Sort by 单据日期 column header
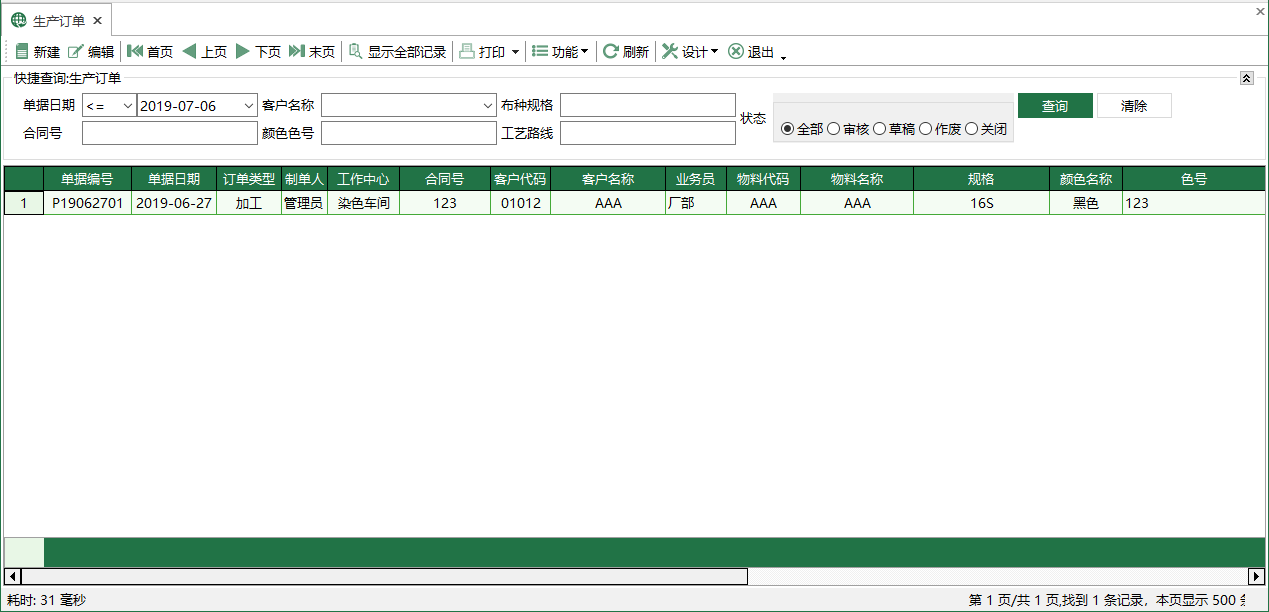 [x=174, y=179]
